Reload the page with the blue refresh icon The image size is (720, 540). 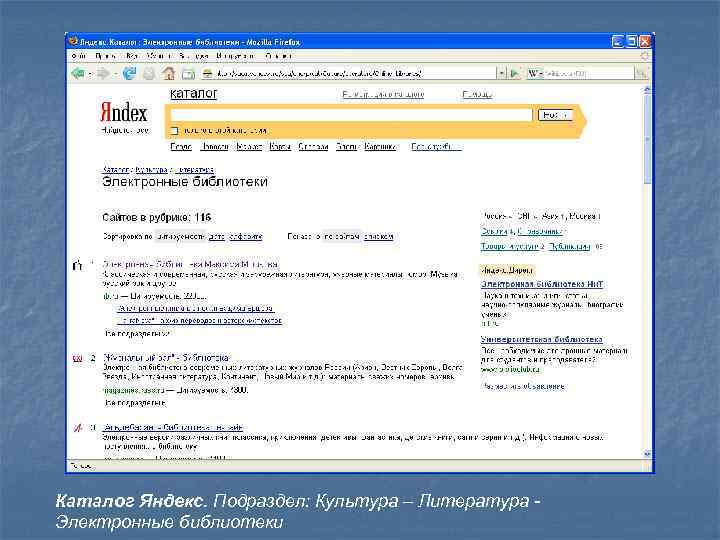pos(129,73)
